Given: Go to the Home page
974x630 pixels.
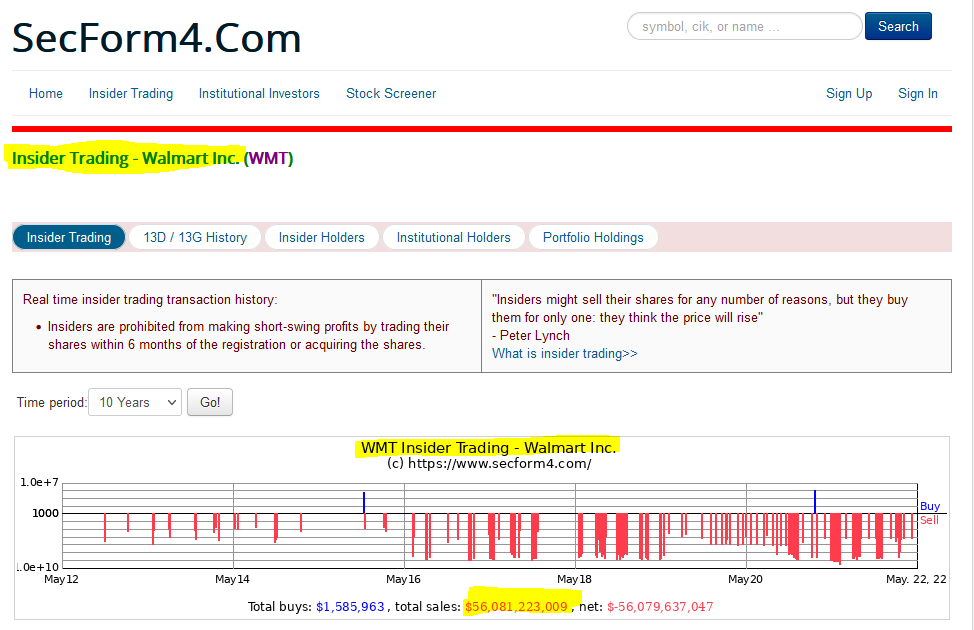Looking at the screenshot, I should pyautogui.click(x=45, y=93).
